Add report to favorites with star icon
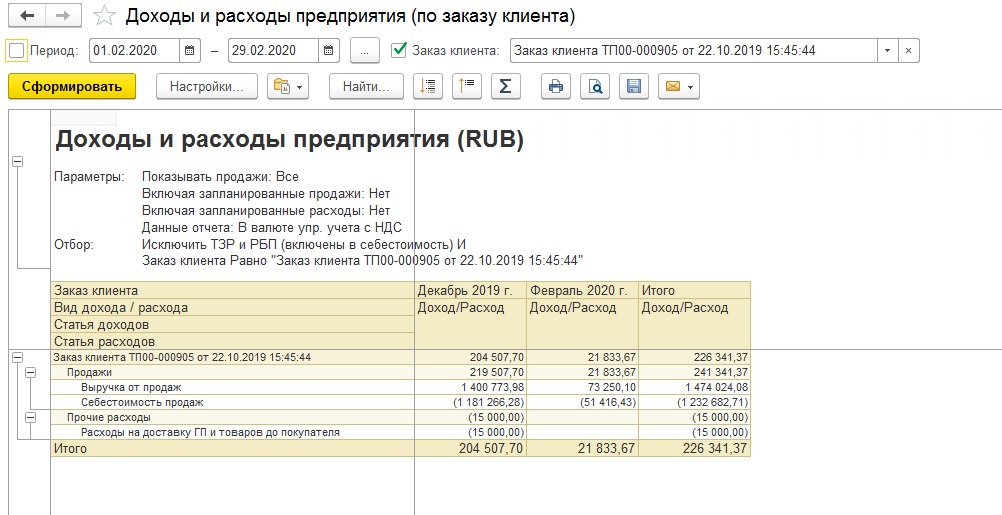The height and width of the screenshot is (515, 1002). point(102,17)
